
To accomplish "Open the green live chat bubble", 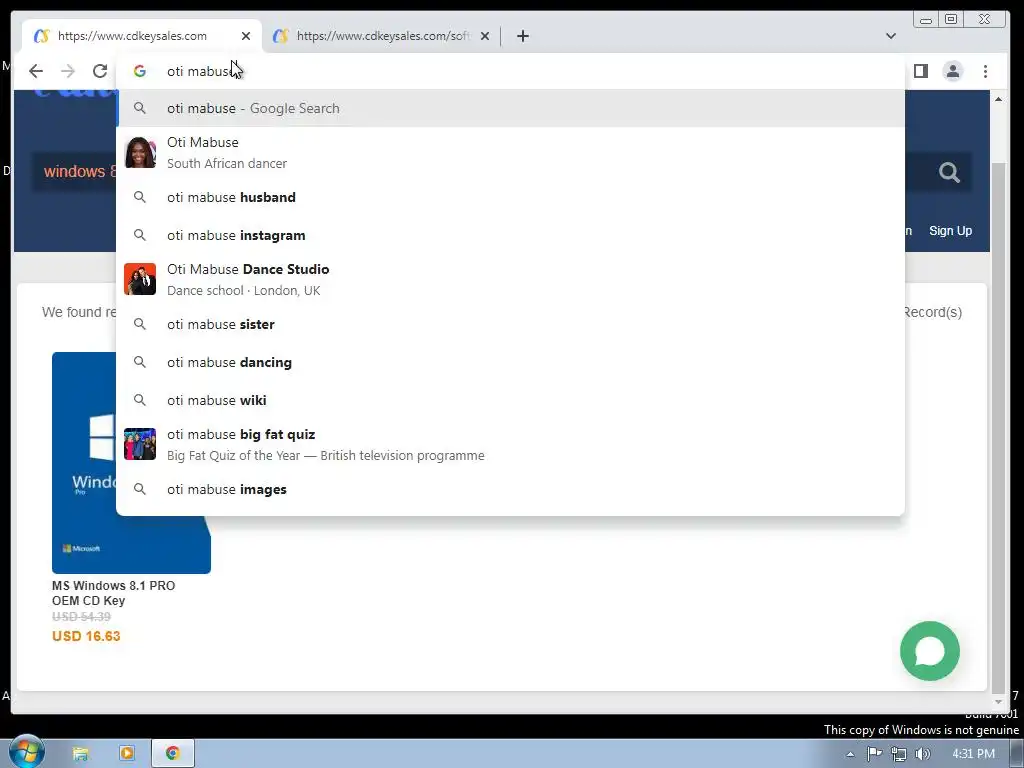I will (929, 651).
